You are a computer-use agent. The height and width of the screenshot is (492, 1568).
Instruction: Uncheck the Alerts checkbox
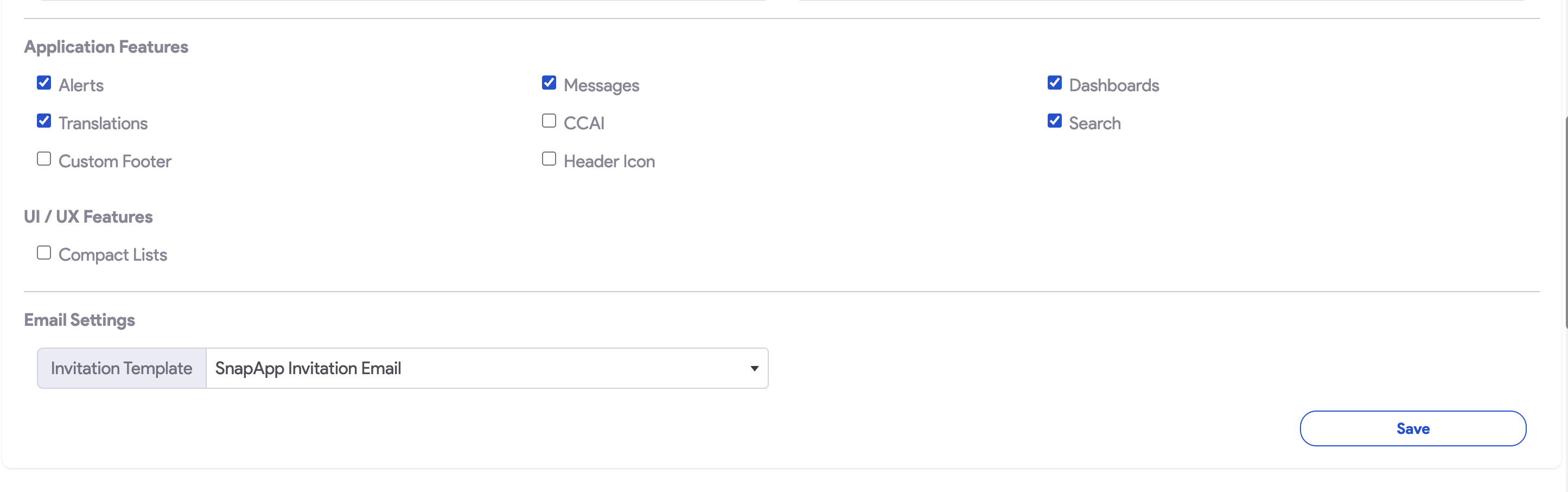click(x=43, y=84)
